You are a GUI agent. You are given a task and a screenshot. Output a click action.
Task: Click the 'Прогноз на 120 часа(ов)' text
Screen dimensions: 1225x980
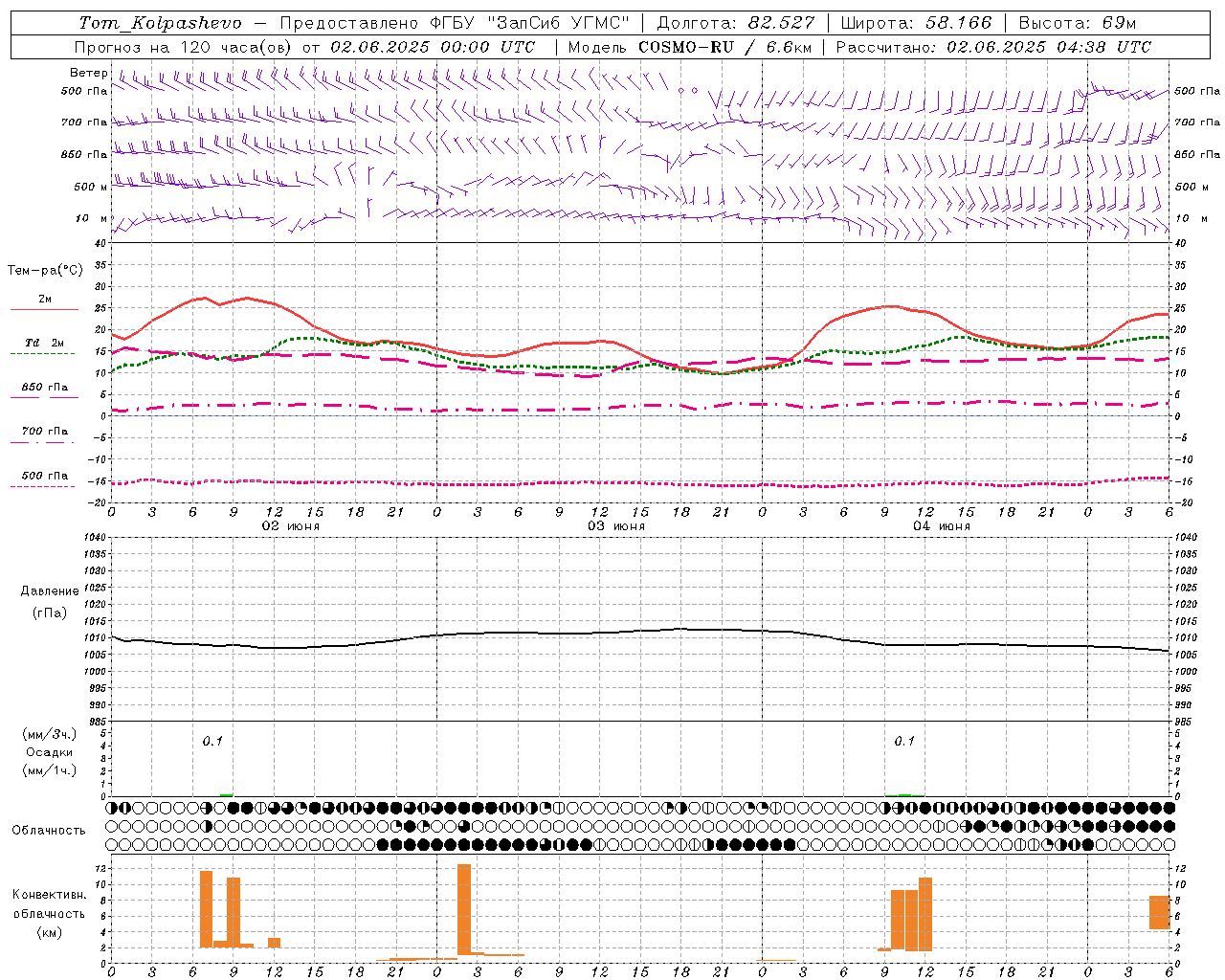pyautogui.click(x=185, y=47)
